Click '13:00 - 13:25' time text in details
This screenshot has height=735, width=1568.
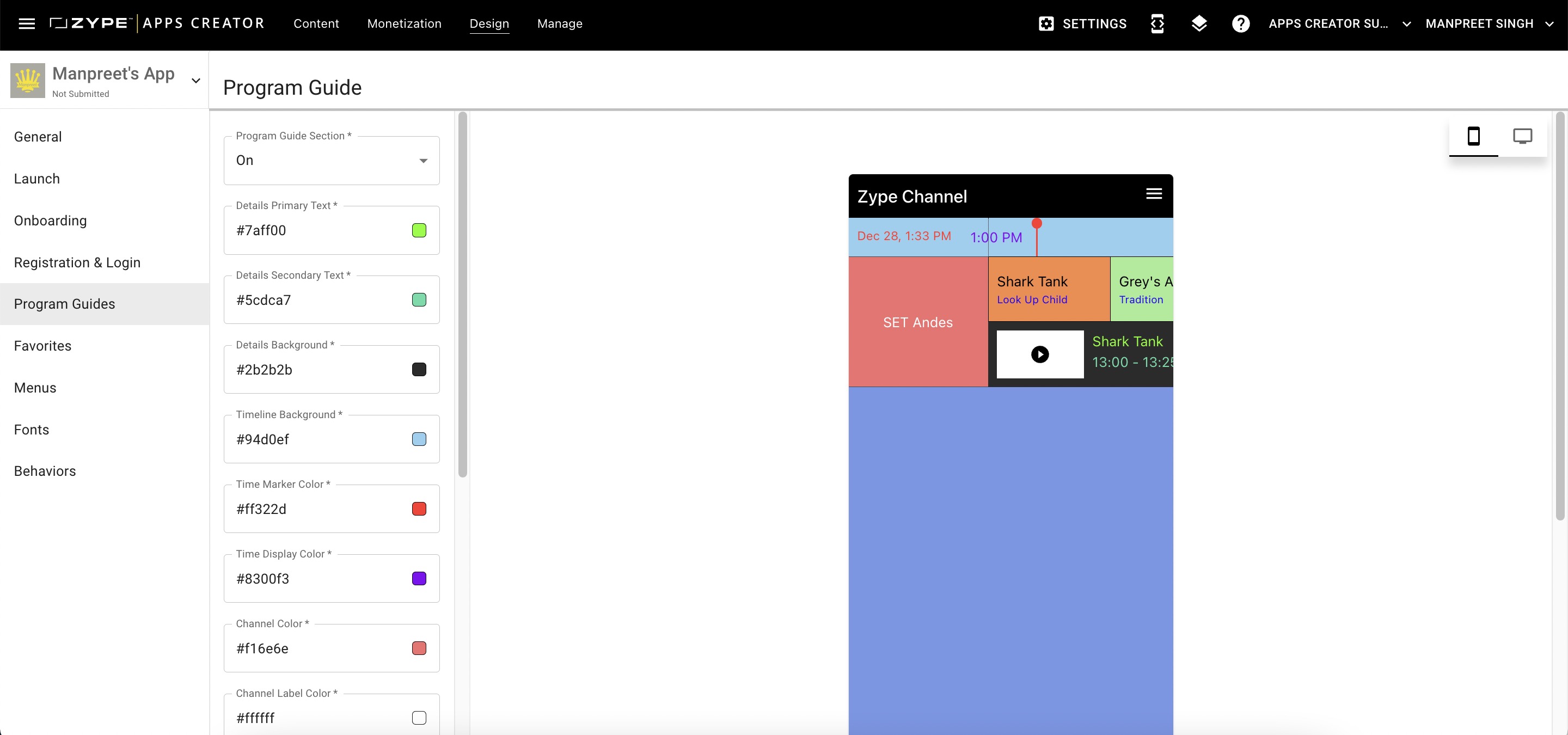1132,363
